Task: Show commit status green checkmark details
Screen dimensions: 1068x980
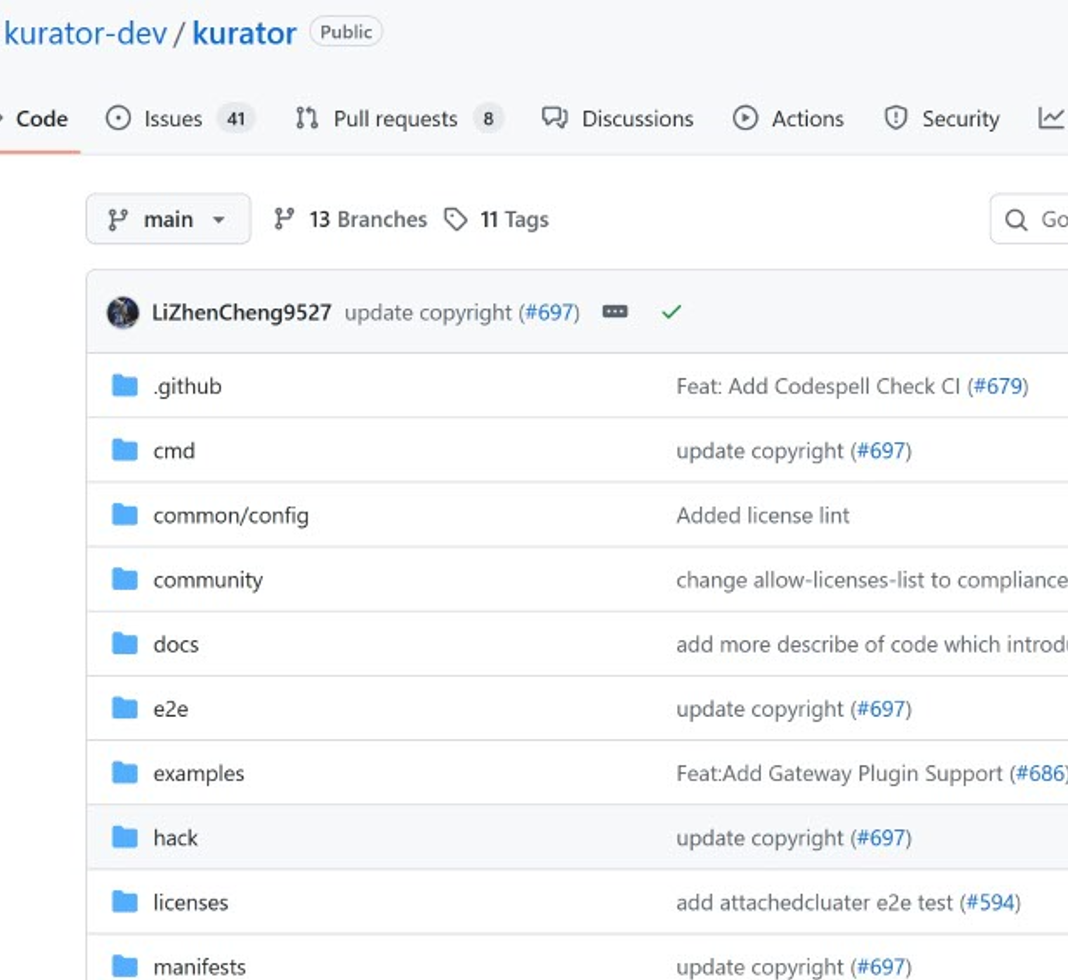Action: point(672,312)
